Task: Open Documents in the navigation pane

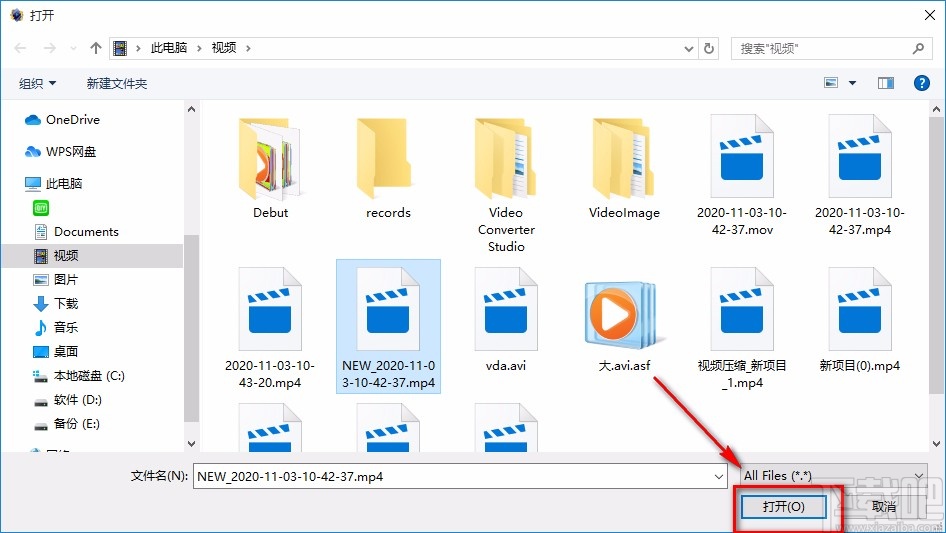Action: pos(76,232)
